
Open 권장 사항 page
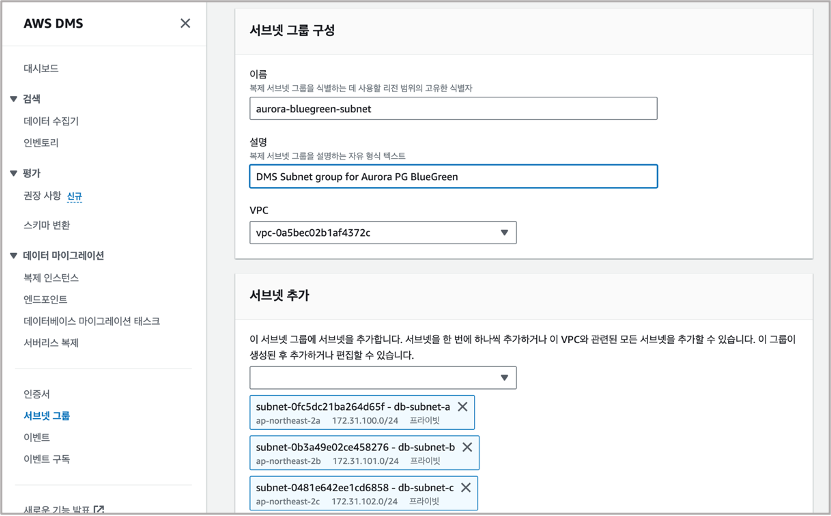coord(42,195)
